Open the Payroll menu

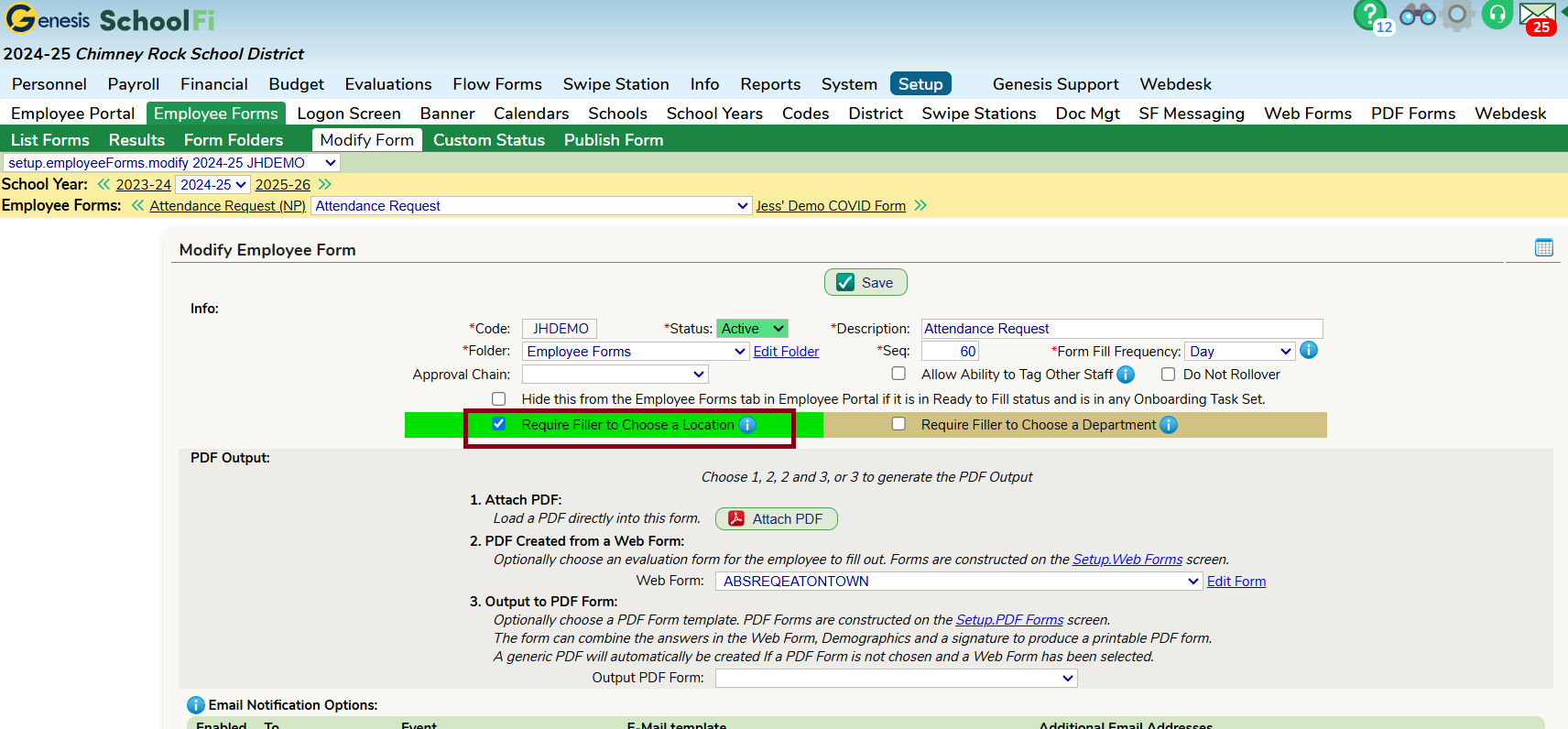click(134, 84)
